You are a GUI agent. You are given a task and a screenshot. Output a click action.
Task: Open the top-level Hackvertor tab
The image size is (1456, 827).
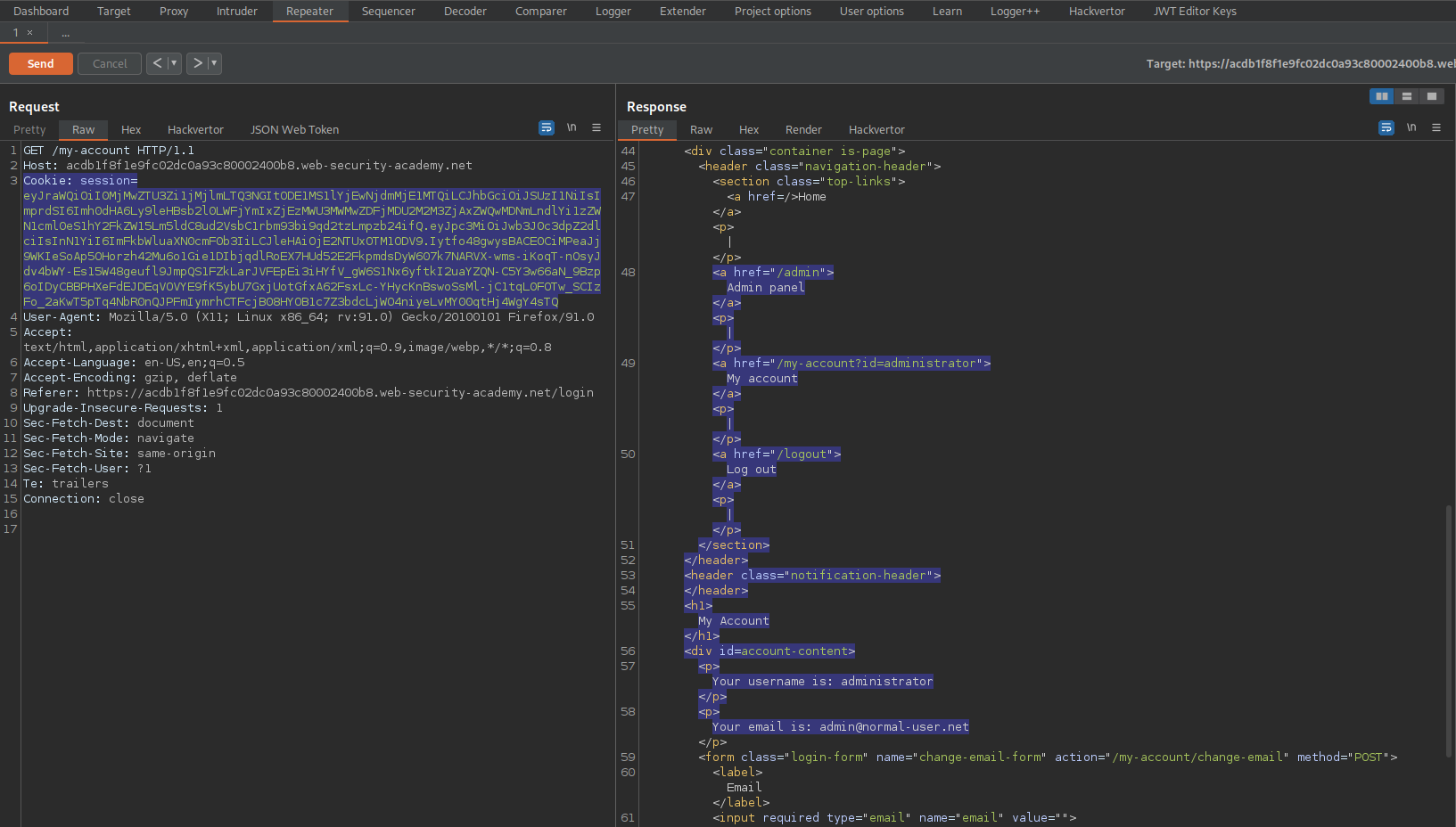click(x=1097, y=12)
